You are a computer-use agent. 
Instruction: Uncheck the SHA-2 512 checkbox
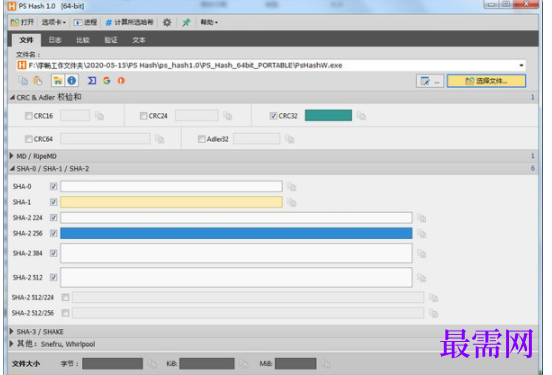click(x=54, y=277)
